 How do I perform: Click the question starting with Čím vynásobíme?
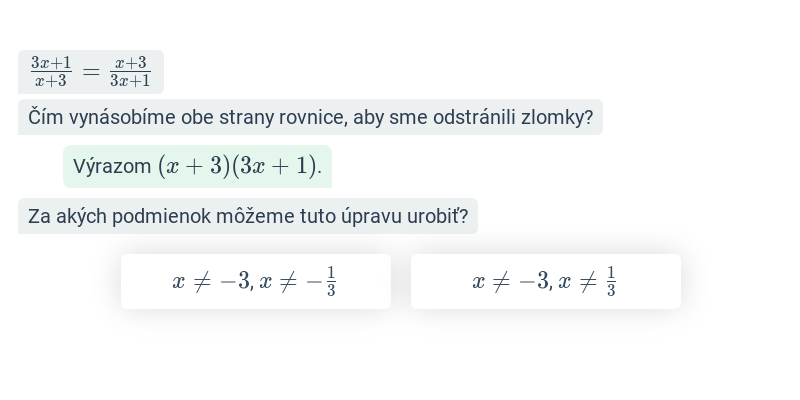coord(310,117)
